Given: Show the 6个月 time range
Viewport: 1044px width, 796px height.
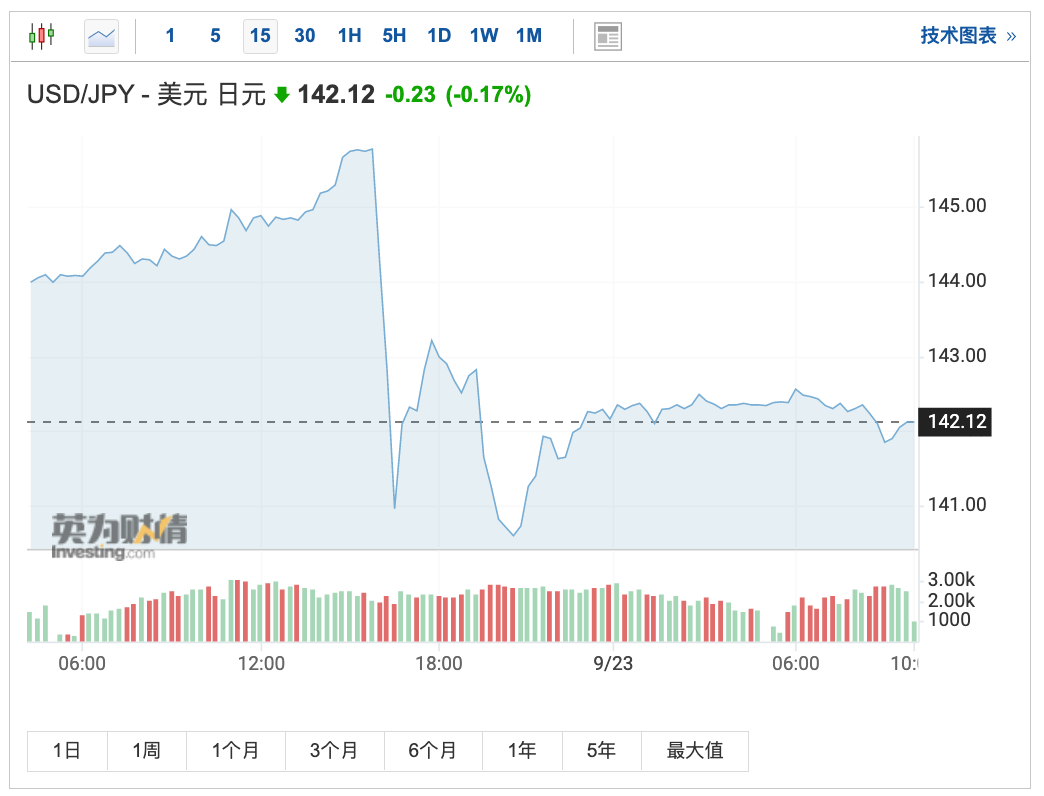Looking at the screenshot, I should [x=432, y=751].
